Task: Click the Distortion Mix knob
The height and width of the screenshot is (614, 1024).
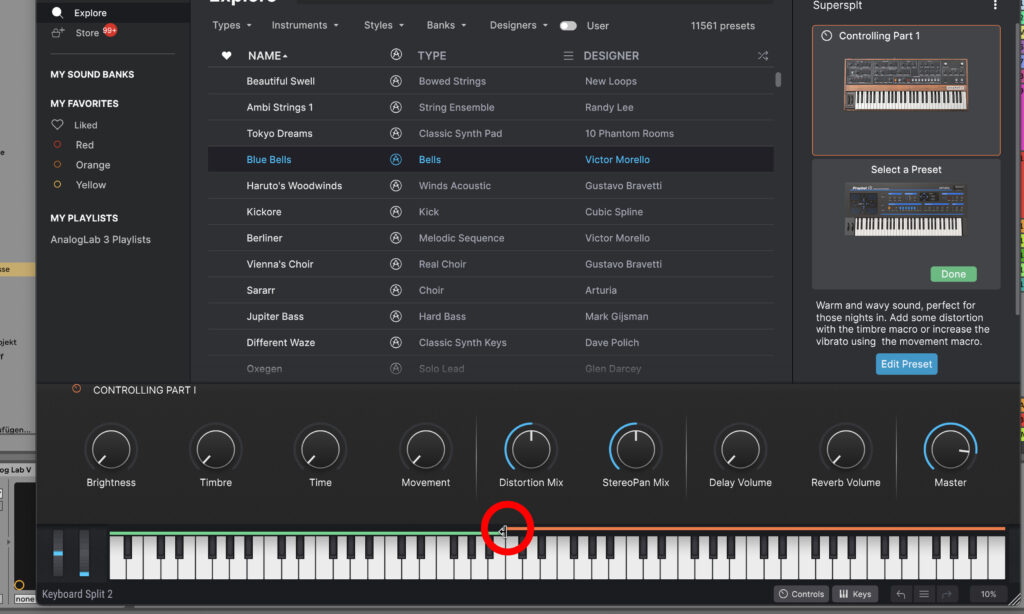Action: tap(531, 449)
